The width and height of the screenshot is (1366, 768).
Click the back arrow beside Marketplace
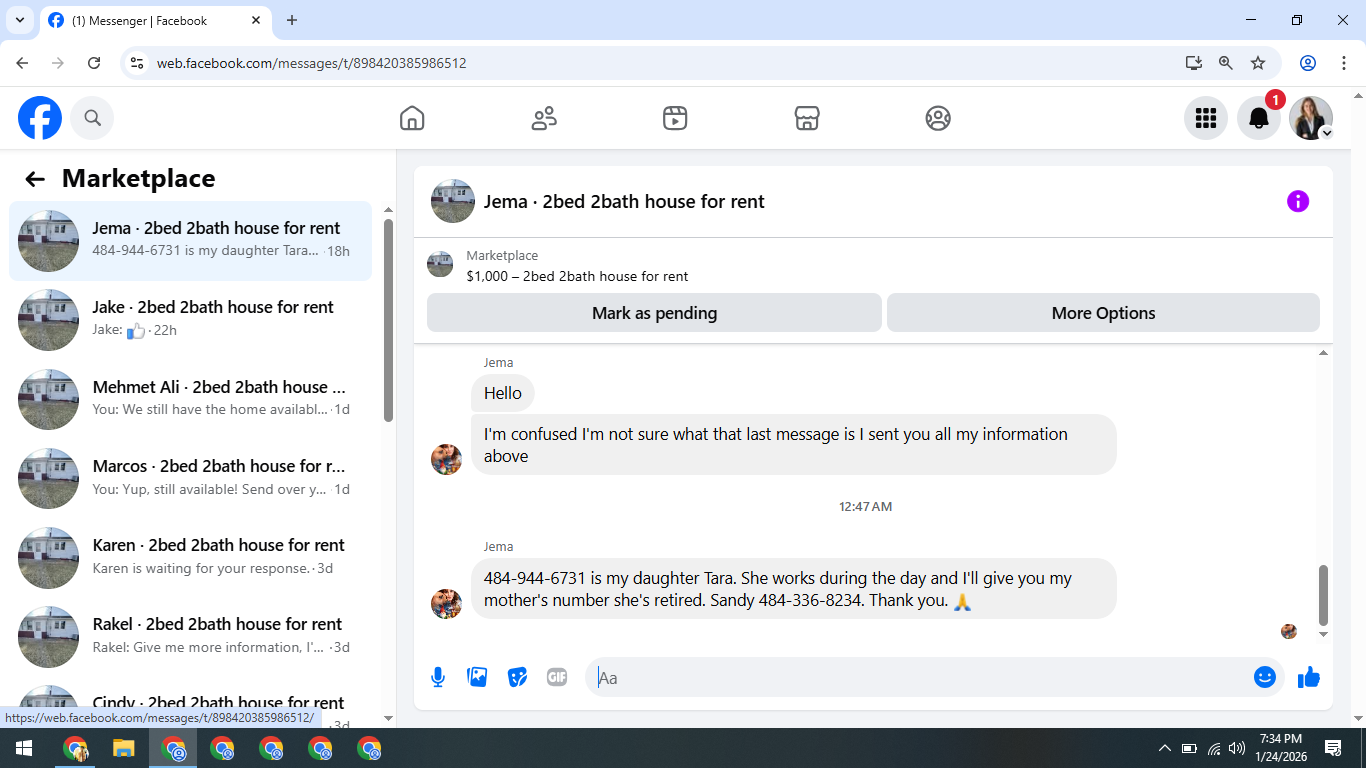(x=35, y=179)
